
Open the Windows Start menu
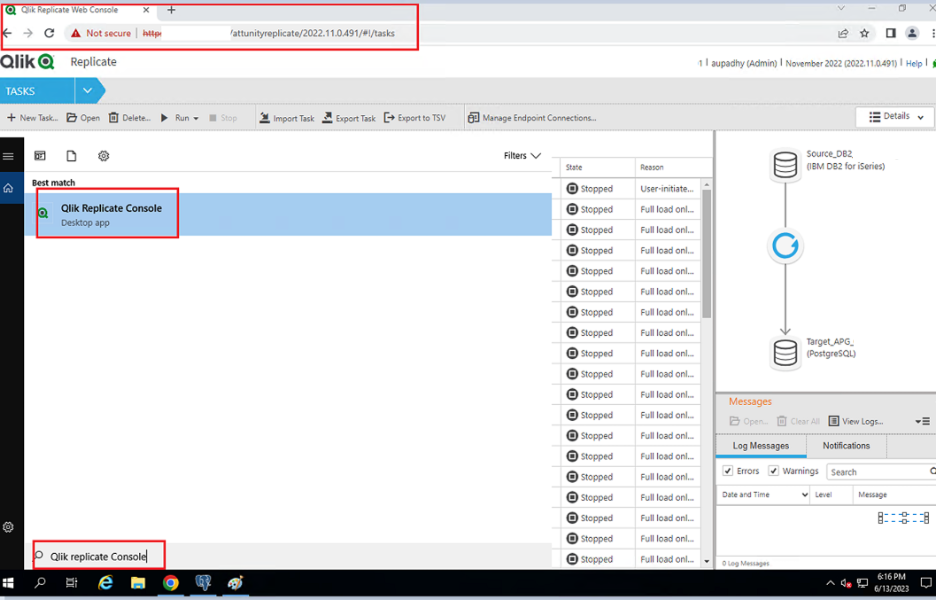click(8, 583)
